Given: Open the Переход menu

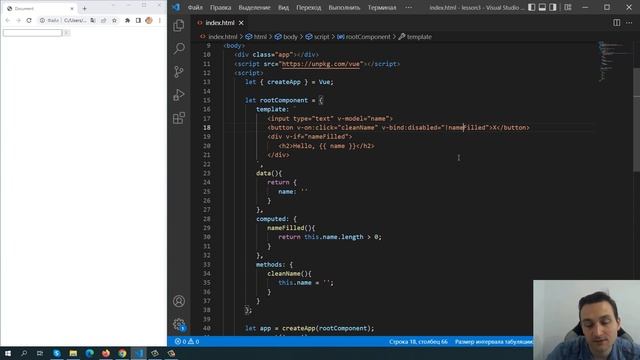Looking at the screenshot, I should [x=309, y=7].
